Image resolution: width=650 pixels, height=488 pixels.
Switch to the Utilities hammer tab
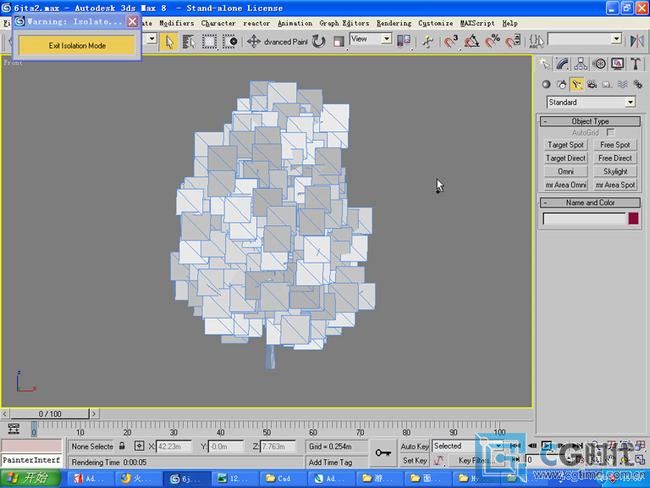[x=635, y=63]
